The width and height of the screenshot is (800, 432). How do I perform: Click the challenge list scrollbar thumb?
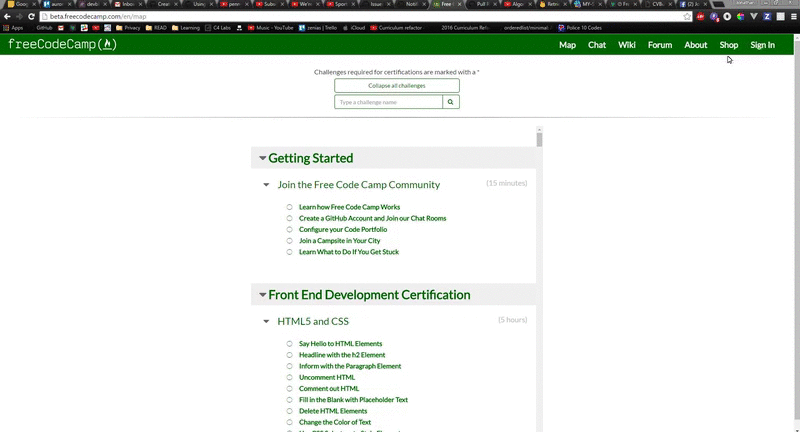pyautogui.click(x=539, y=140)
